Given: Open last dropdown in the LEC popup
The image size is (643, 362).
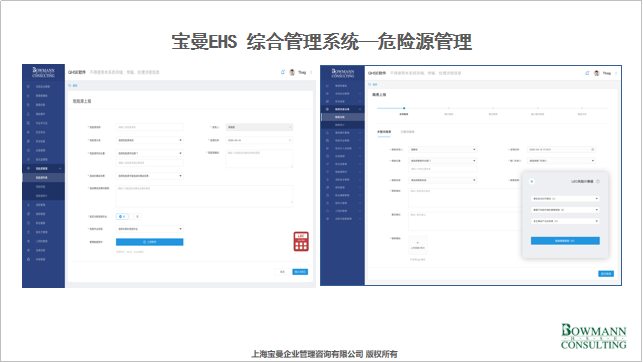Looking at the screenshot, I should coord(565,221).
